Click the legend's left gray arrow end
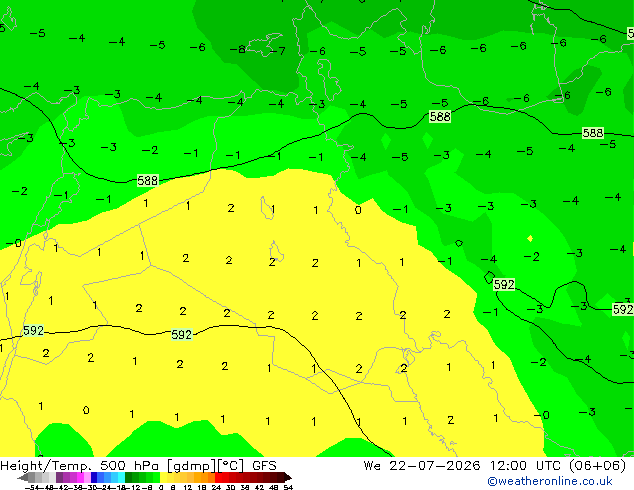This screenshot has width=634, height=490. coord(23,478)
